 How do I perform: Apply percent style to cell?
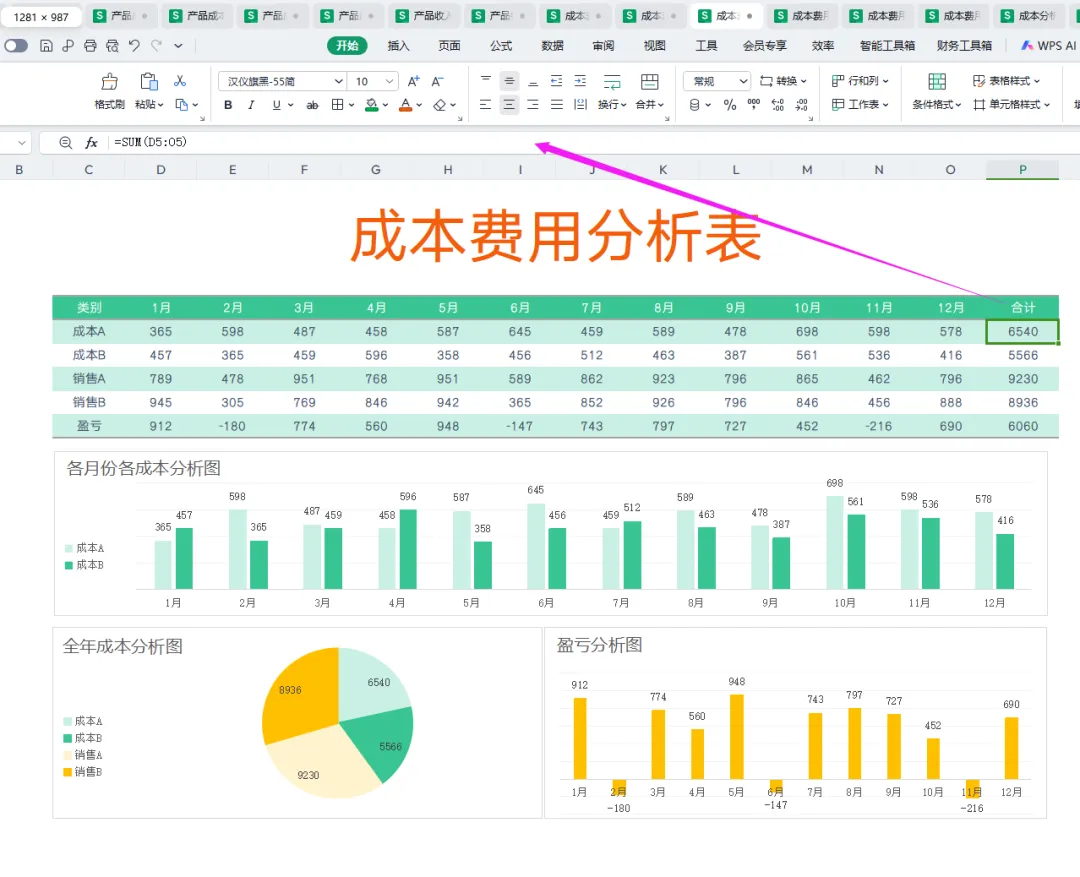coord(730,105)
